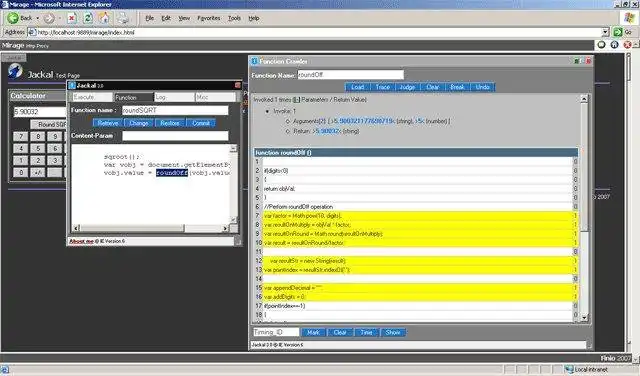The image size is (640, 376).
Task: Click the Jackal wolf logo icon
Action: pyautogui.click(x=15, y=71)
